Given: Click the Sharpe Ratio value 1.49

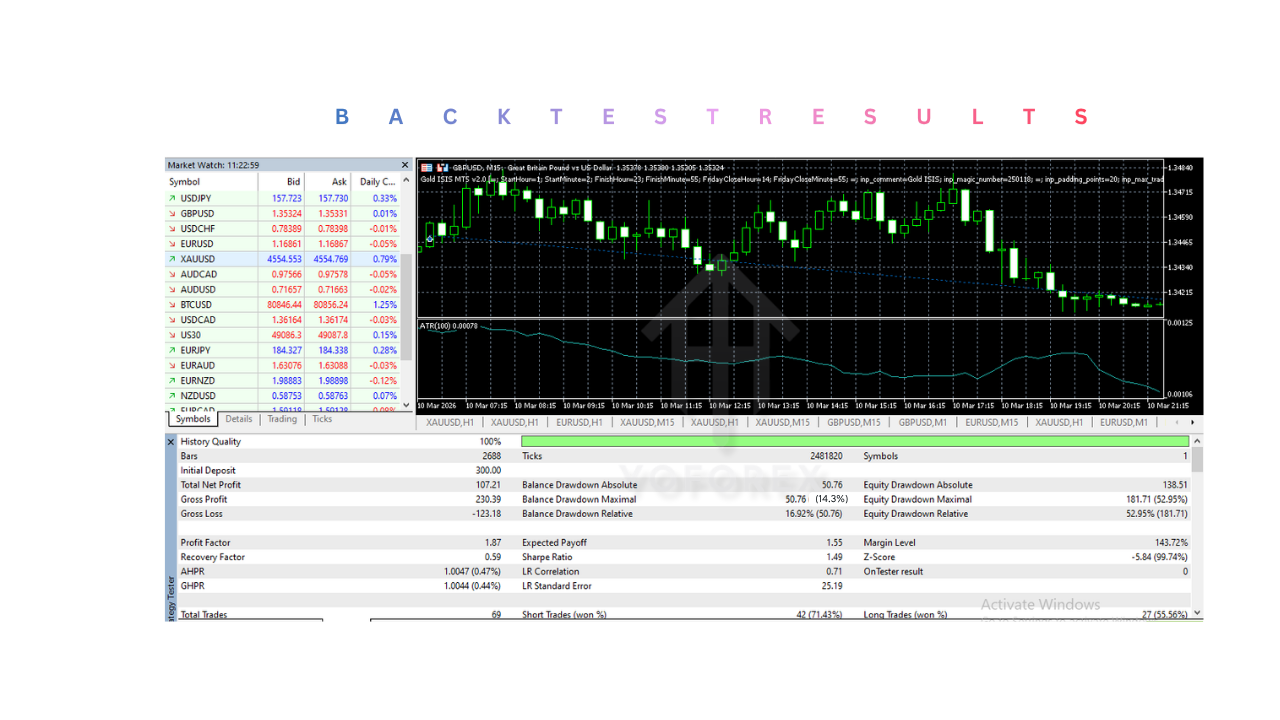Looking at the screenshot, I should (x=834, y=557).
